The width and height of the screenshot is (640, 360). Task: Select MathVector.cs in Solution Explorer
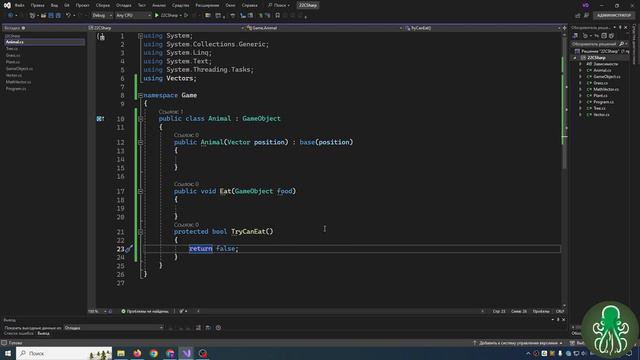coord(606,89)
